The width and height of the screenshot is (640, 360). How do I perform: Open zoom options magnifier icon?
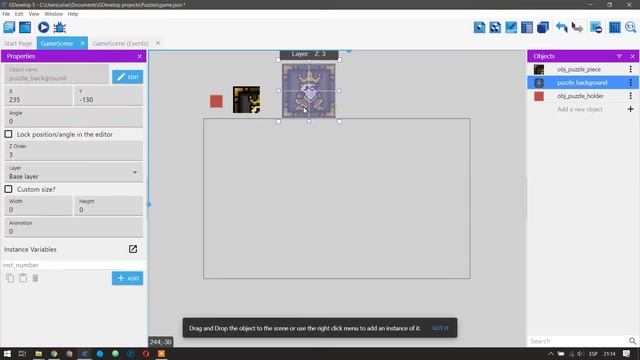tap(631, 27)
